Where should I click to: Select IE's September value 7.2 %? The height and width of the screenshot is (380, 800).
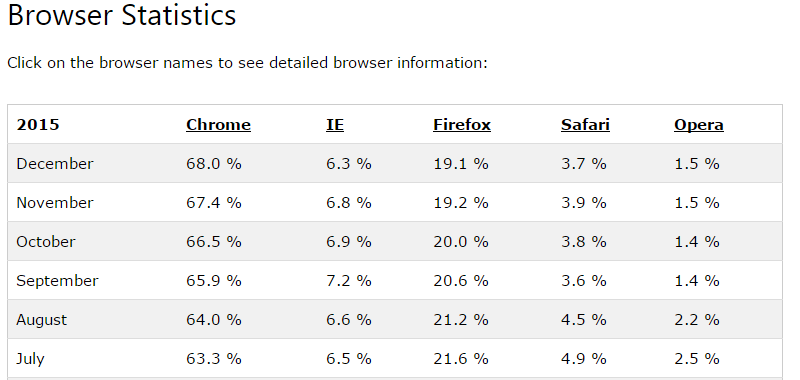coord(349,281)
